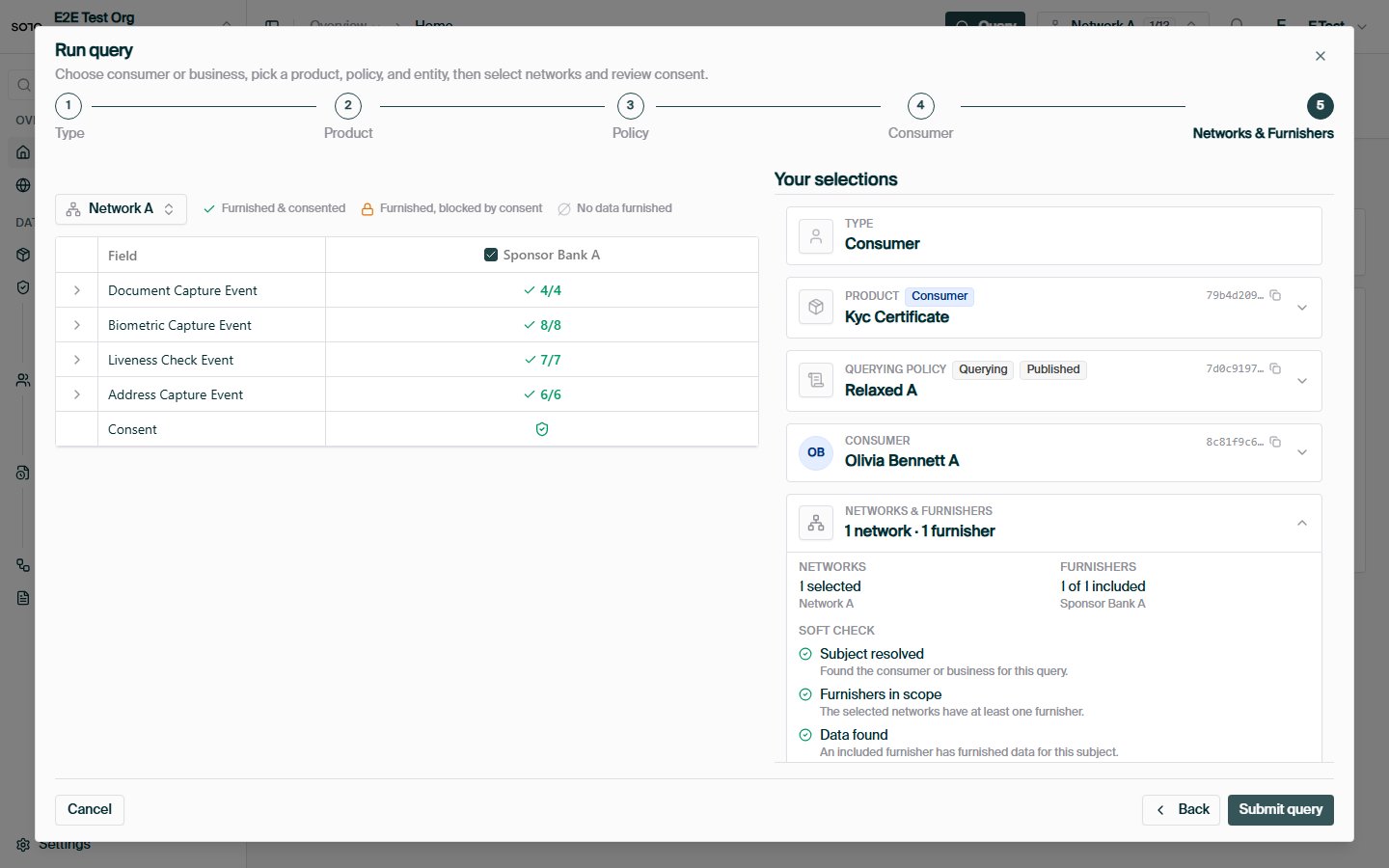Click the Published badge
The height and width of the screenshot is (868, 1389).
pos(1053,369)
